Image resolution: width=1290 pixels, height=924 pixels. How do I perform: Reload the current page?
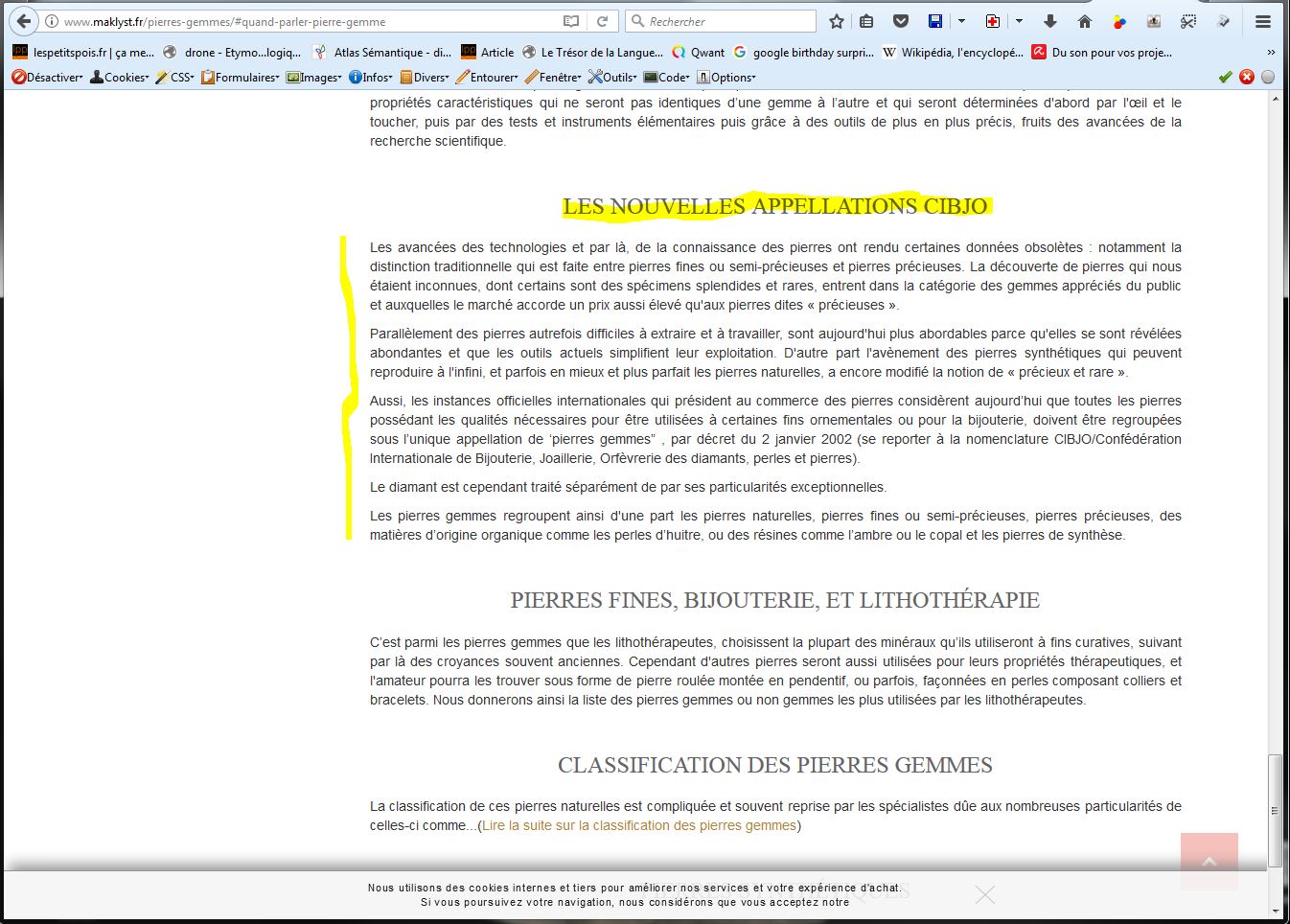coord(602,21)
